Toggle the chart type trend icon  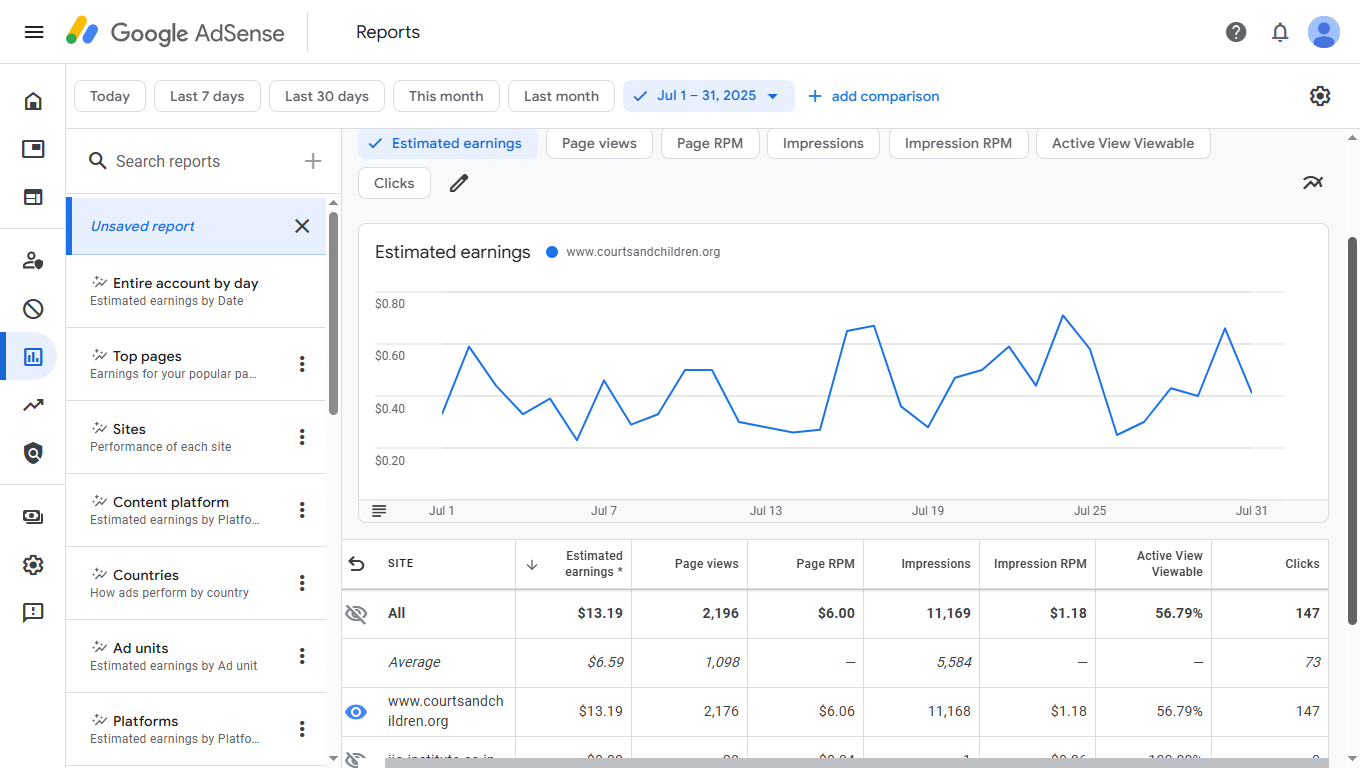click(x=1313, y=182)
